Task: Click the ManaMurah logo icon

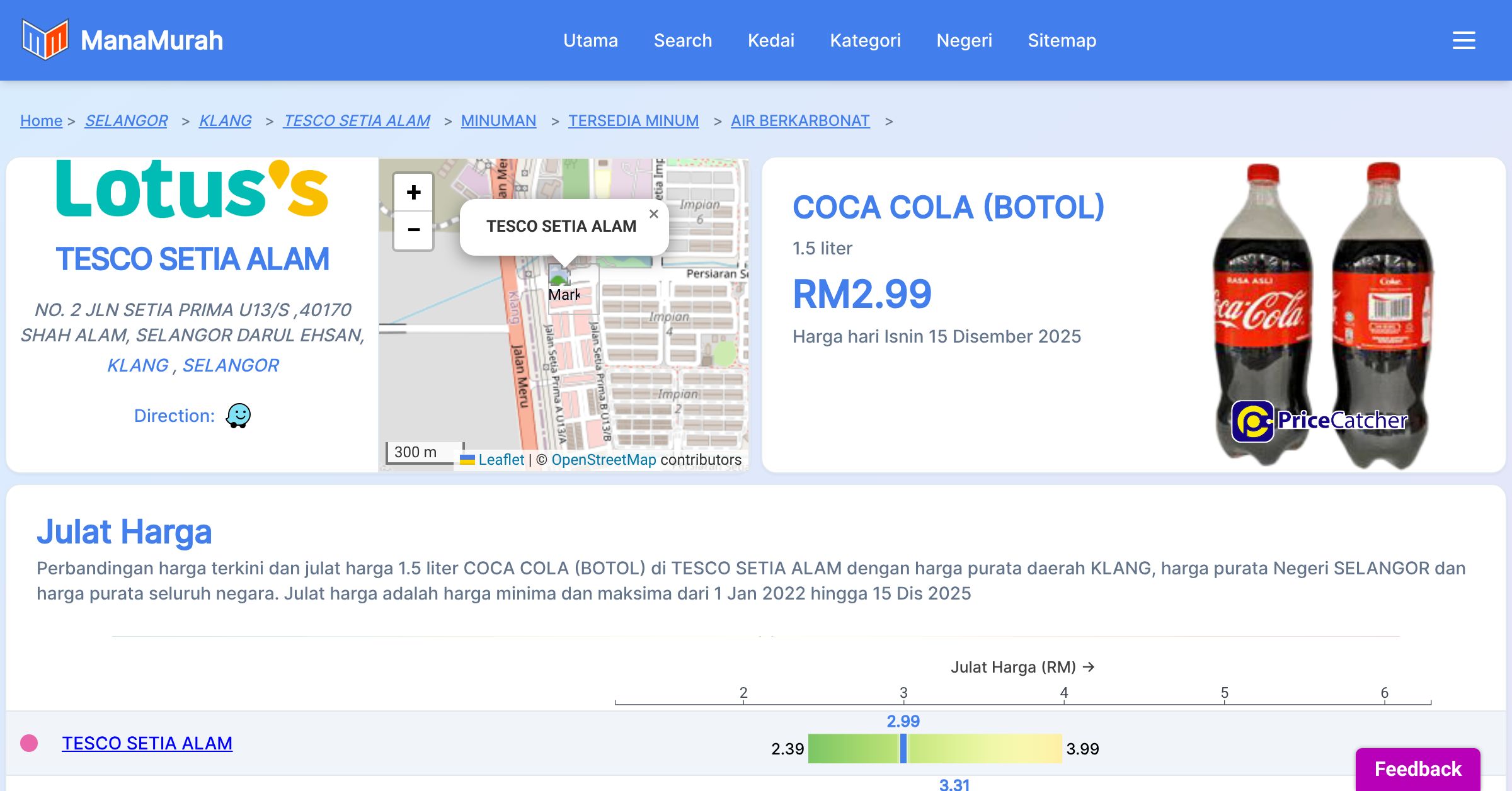Action: pyautogui.click(x=44, y=40)
